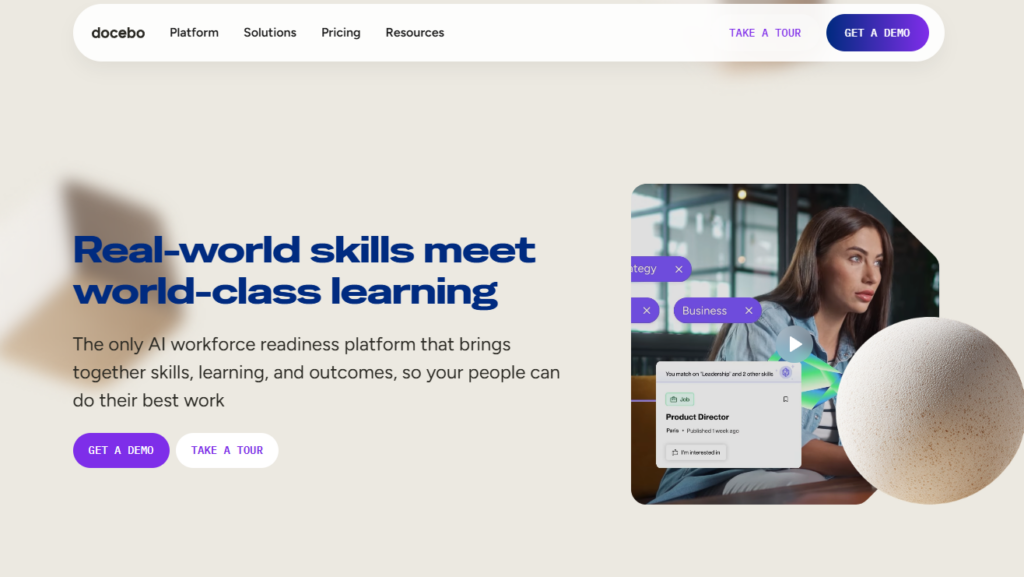Image resolution: width=1024 pixels, height=577 pixels.
Task: Click the briefcase Job label icon
Action: coord(673,399)
